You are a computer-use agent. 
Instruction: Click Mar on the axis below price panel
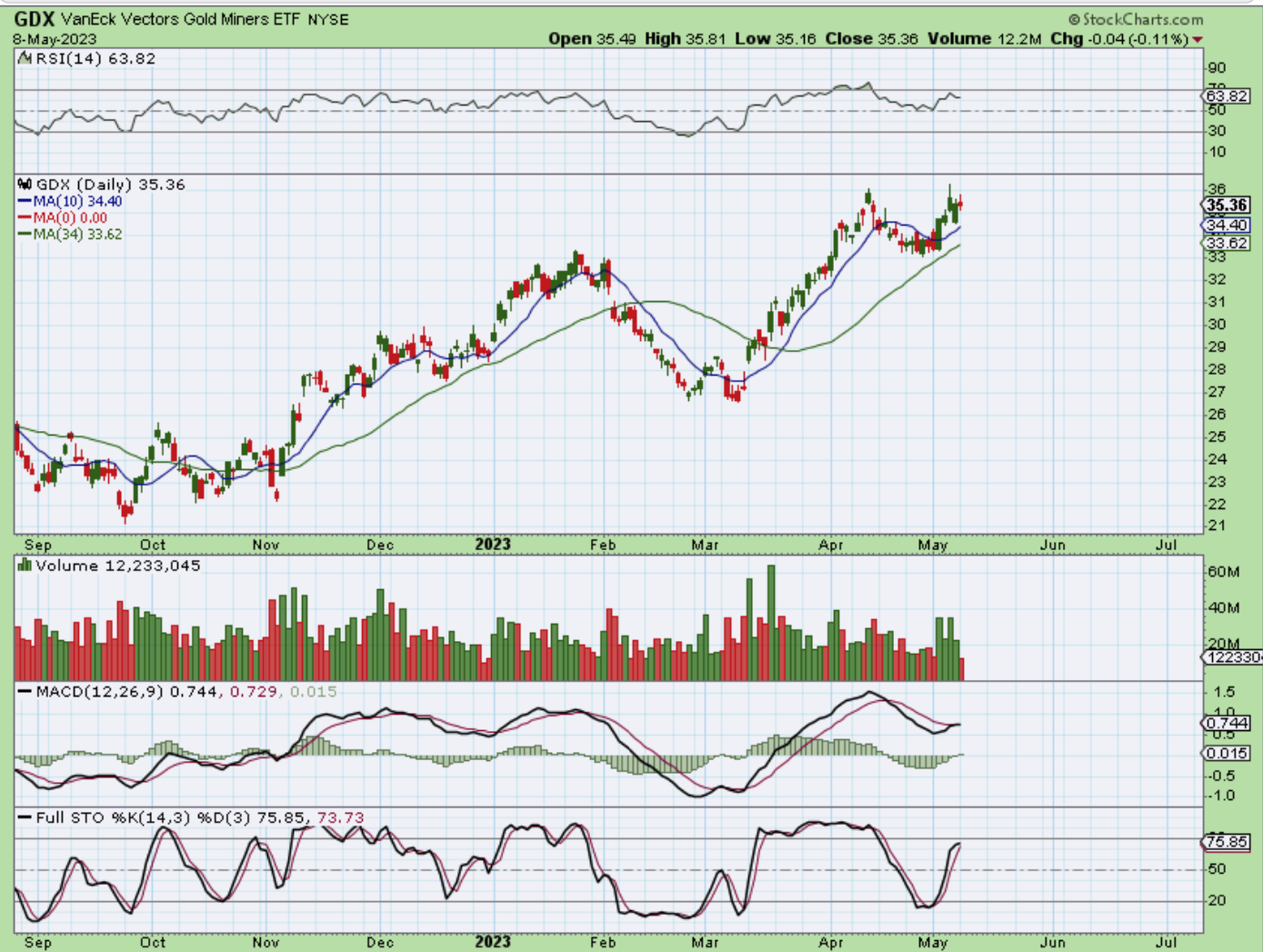tap(705, 545)
